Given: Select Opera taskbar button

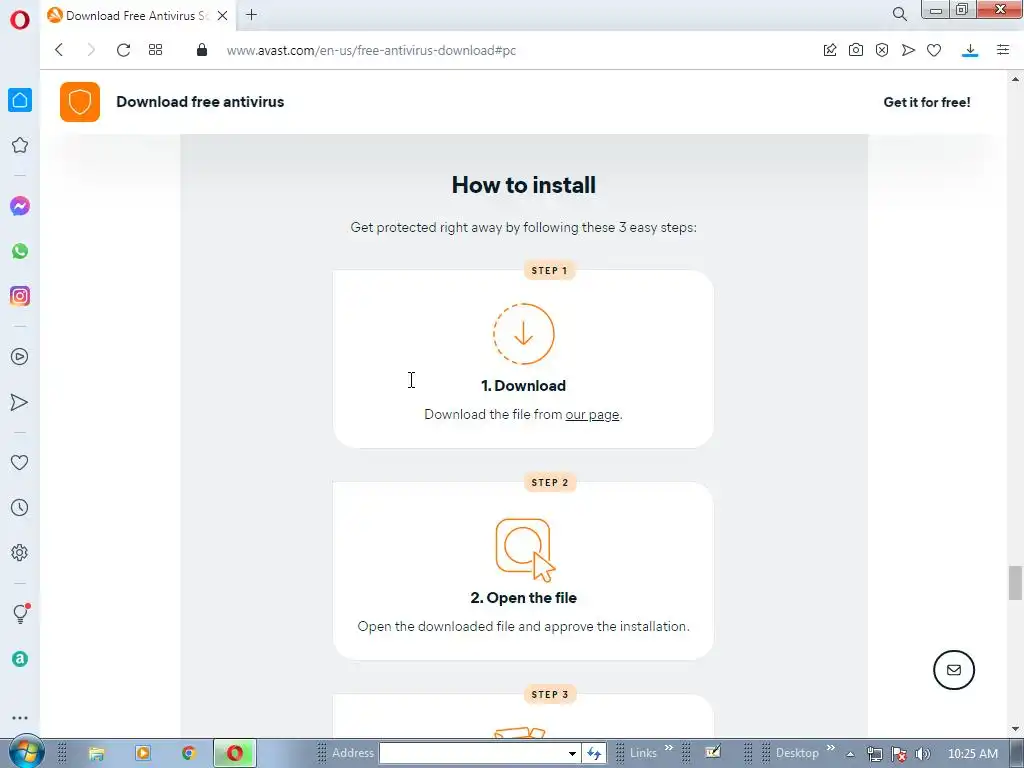Looking at the screenshot, I should click(x=234, y=753).
